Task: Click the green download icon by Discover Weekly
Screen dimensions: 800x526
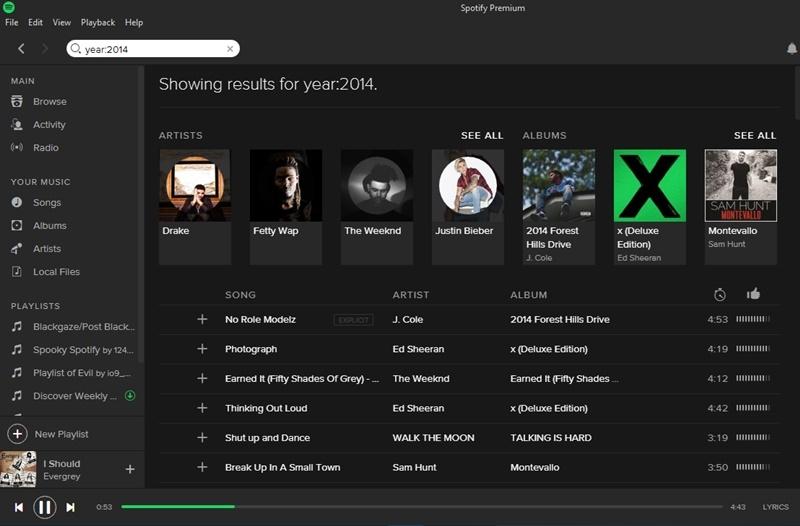Action: [130, 395]
